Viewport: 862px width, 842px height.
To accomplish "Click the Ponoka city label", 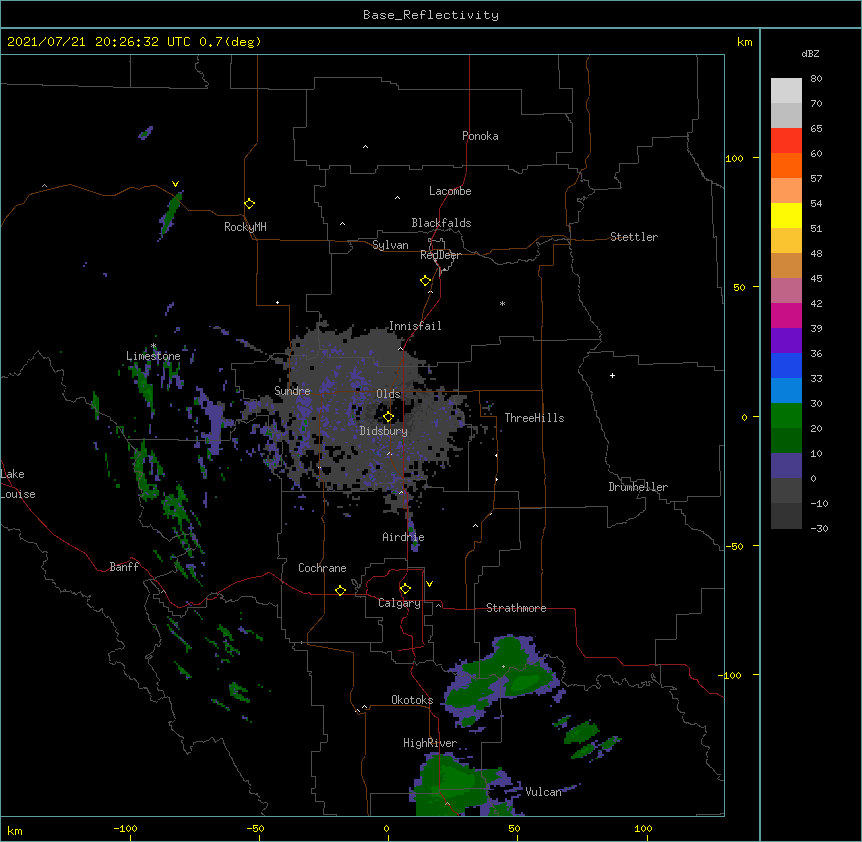I will (480, 136).
